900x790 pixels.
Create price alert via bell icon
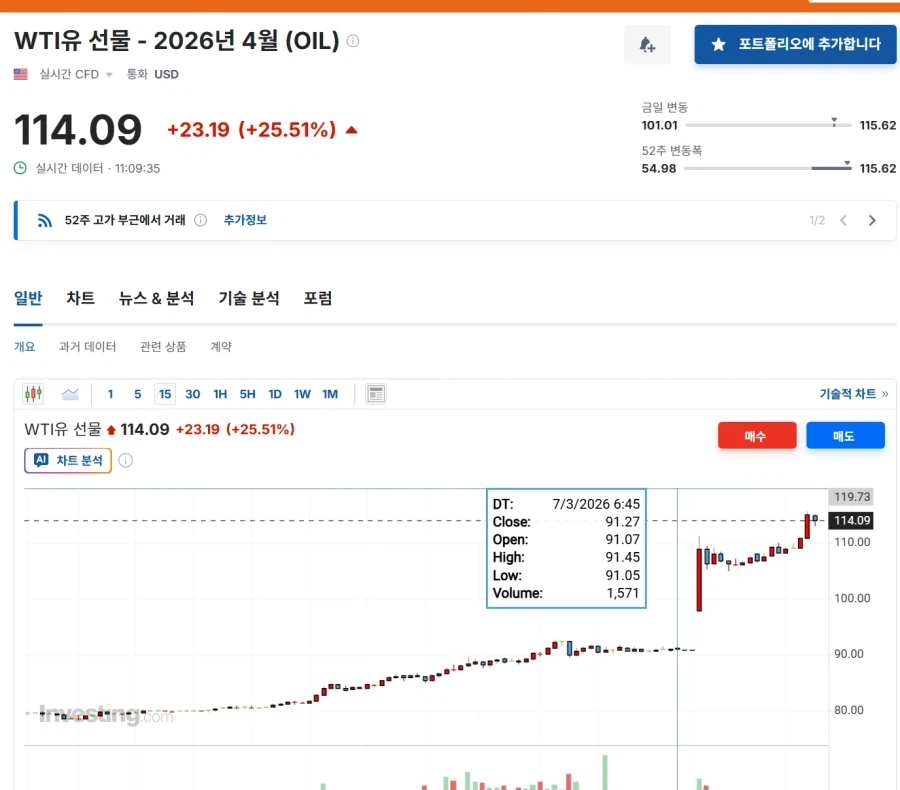coord(647,45)
